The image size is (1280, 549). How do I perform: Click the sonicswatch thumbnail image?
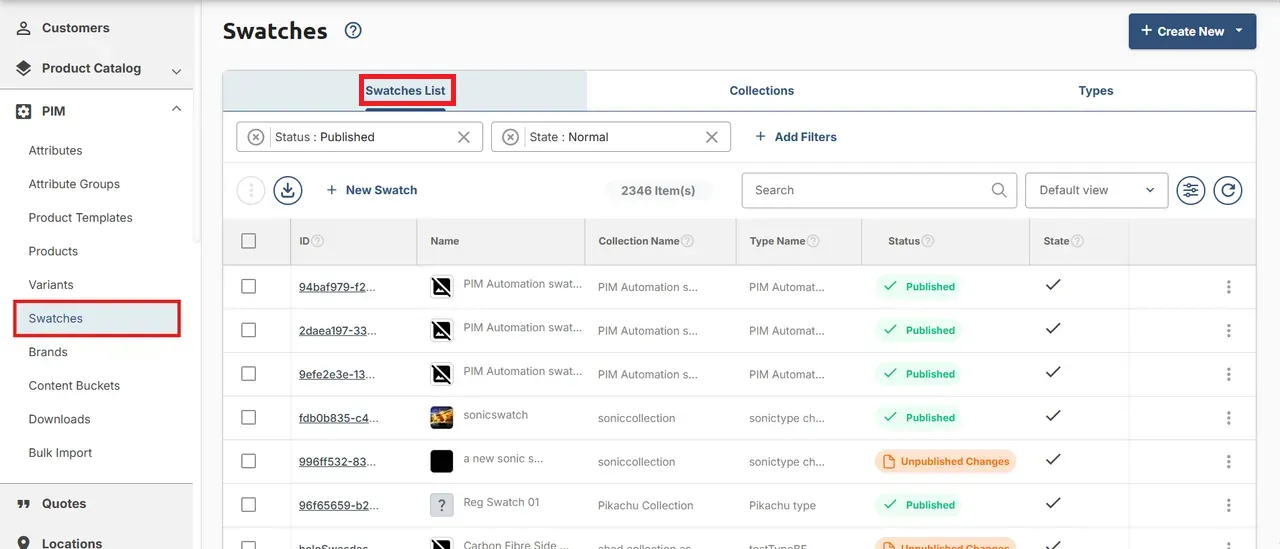point(441,418)
